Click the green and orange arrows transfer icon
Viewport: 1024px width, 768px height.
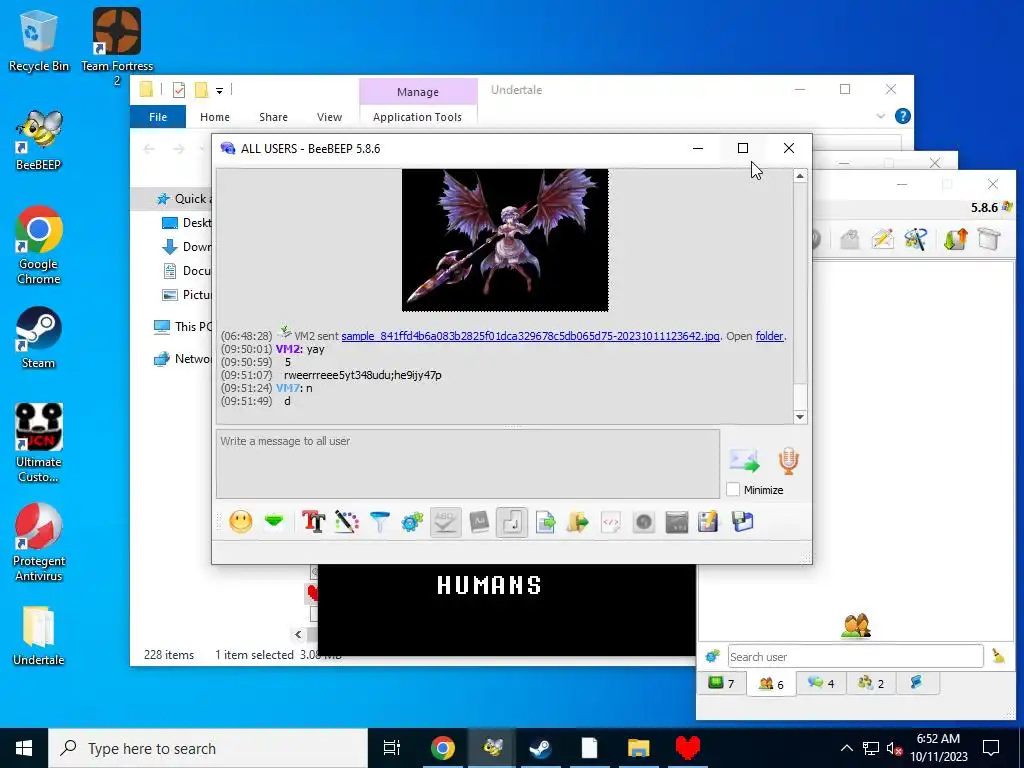pos(955,239)
